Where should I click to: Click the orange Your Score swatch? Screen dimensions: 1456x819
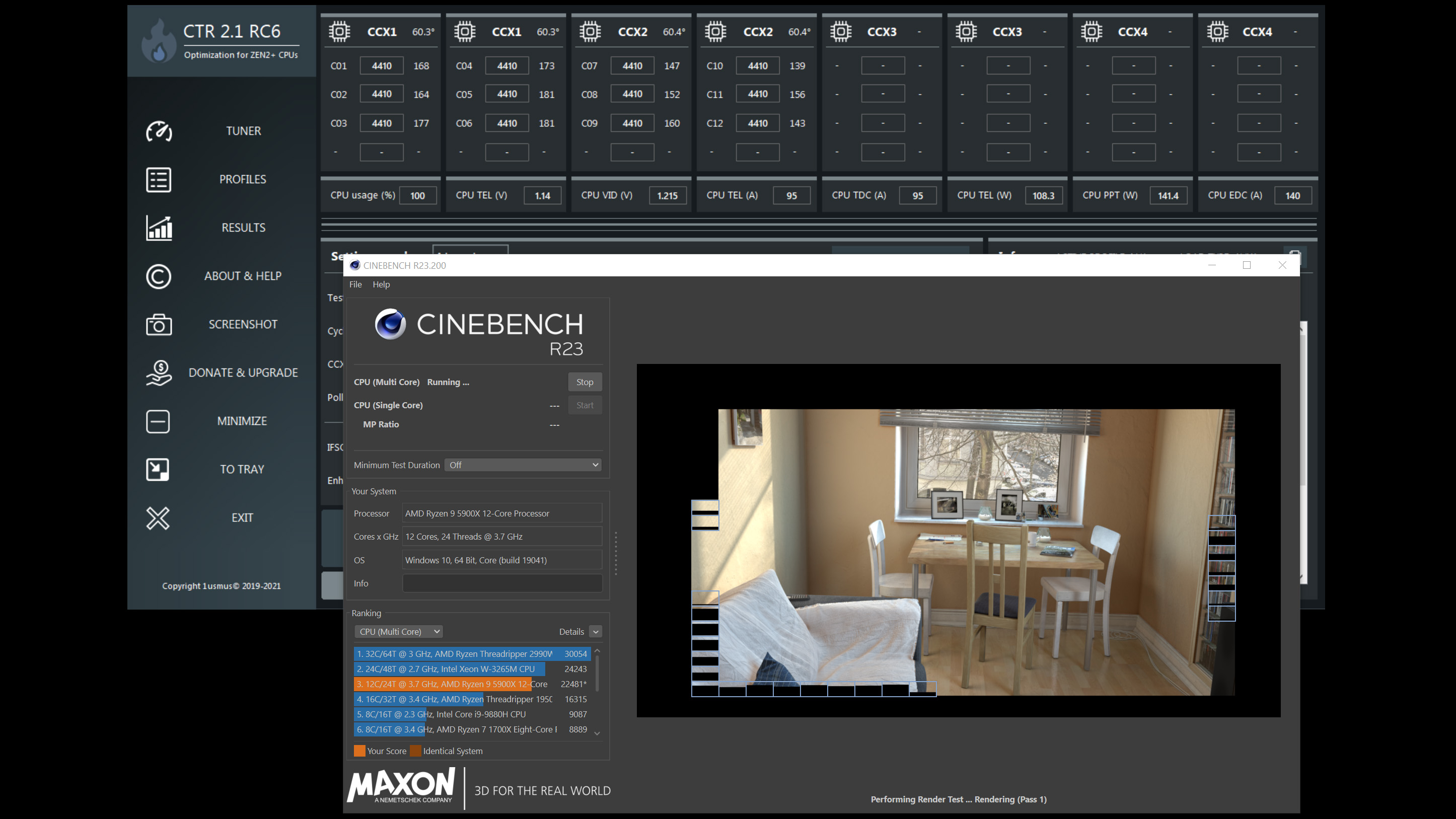coord(359,751)
